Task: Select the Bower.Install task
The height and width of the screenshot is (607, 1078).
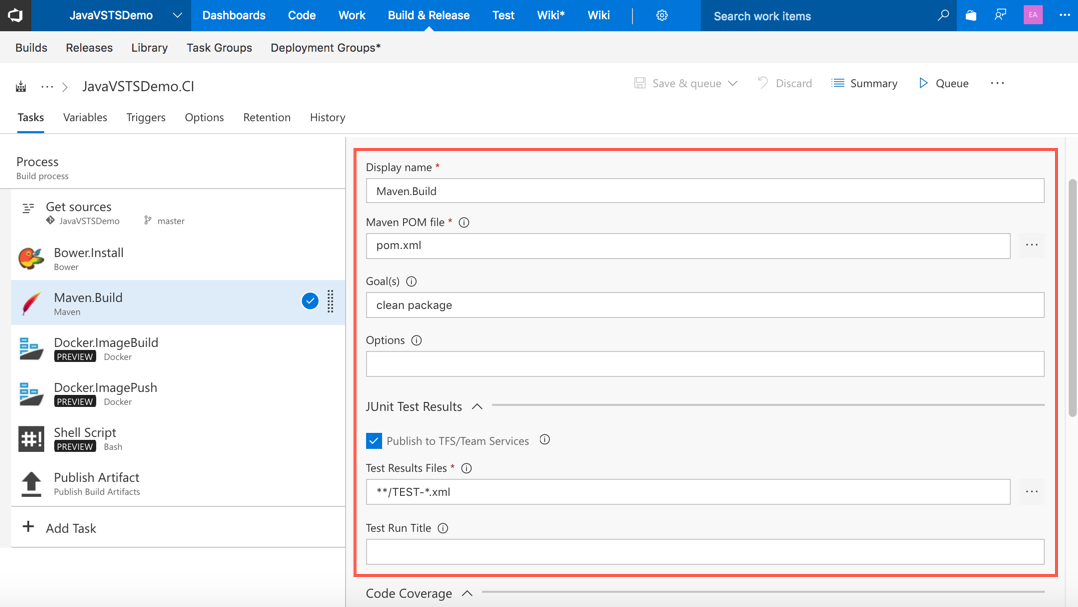Action: 178,258
